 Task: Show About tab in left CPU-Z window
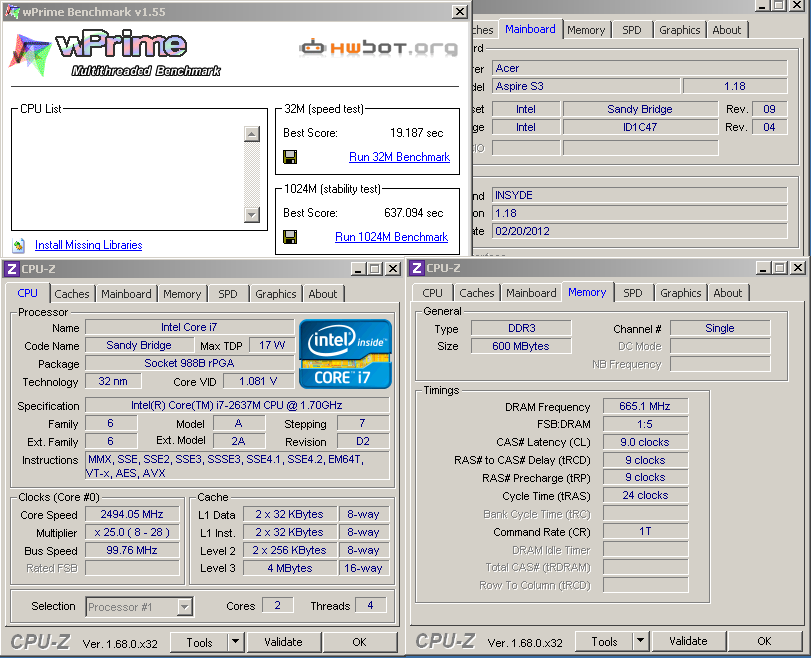[323, 294]
